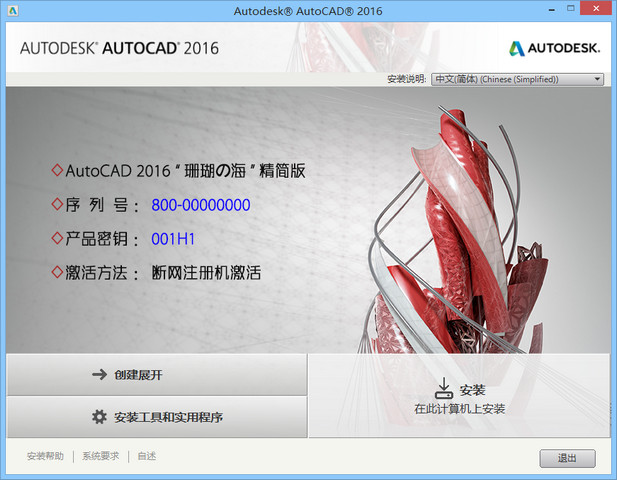This screenshot has width=617, height=480.
Task: Click the 安装说明 label
Action: pos(406,79)
